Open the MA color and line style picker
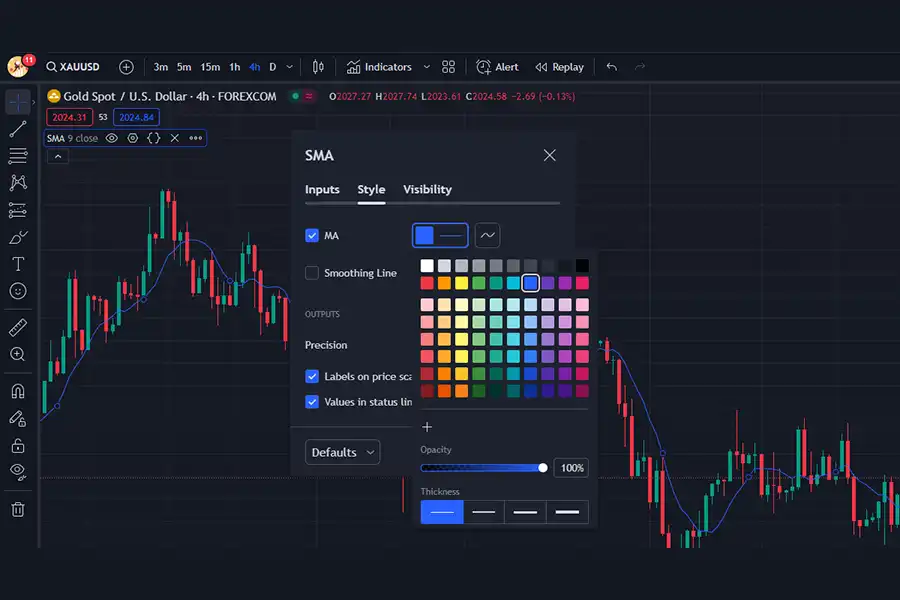The height and width of the screenshot is (600, 900). (440, 235)
